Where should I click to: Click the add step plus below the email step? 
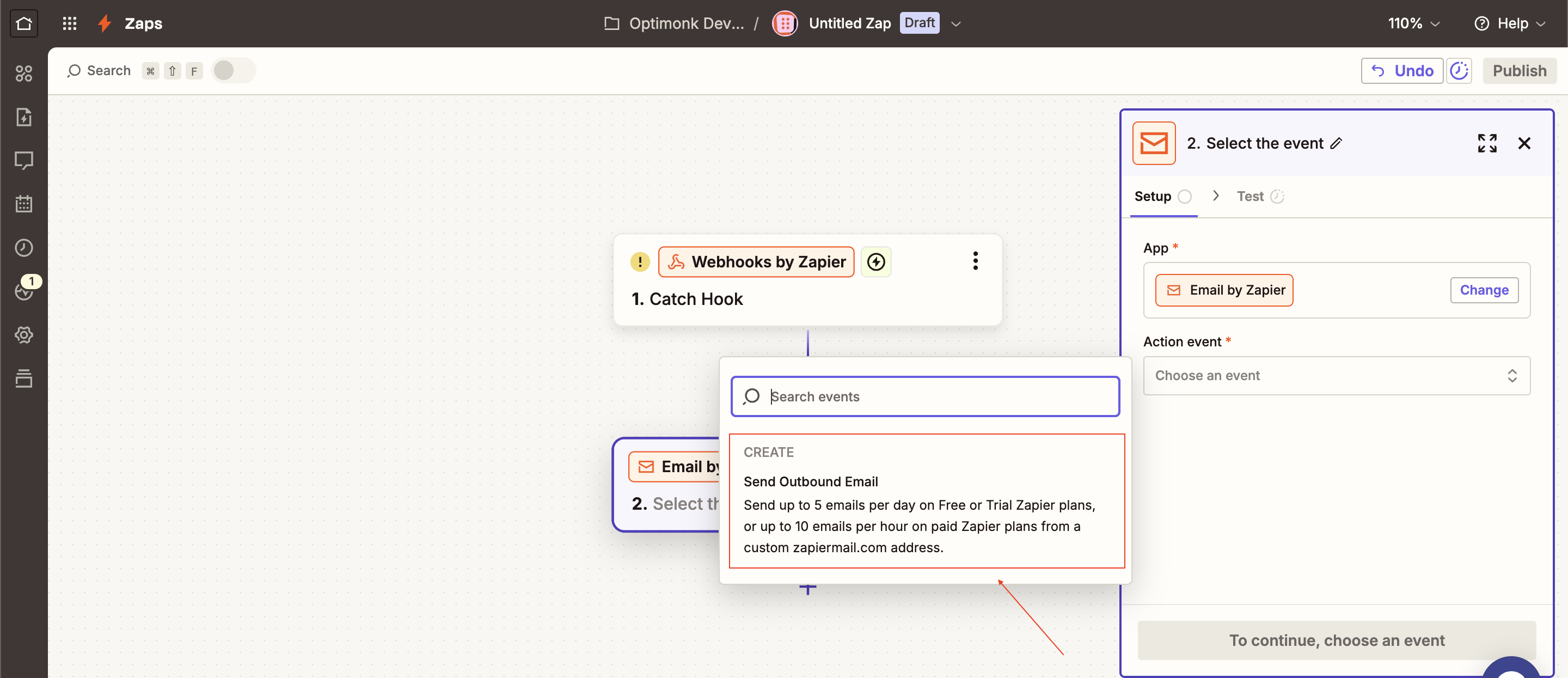(x=808, y=589)
